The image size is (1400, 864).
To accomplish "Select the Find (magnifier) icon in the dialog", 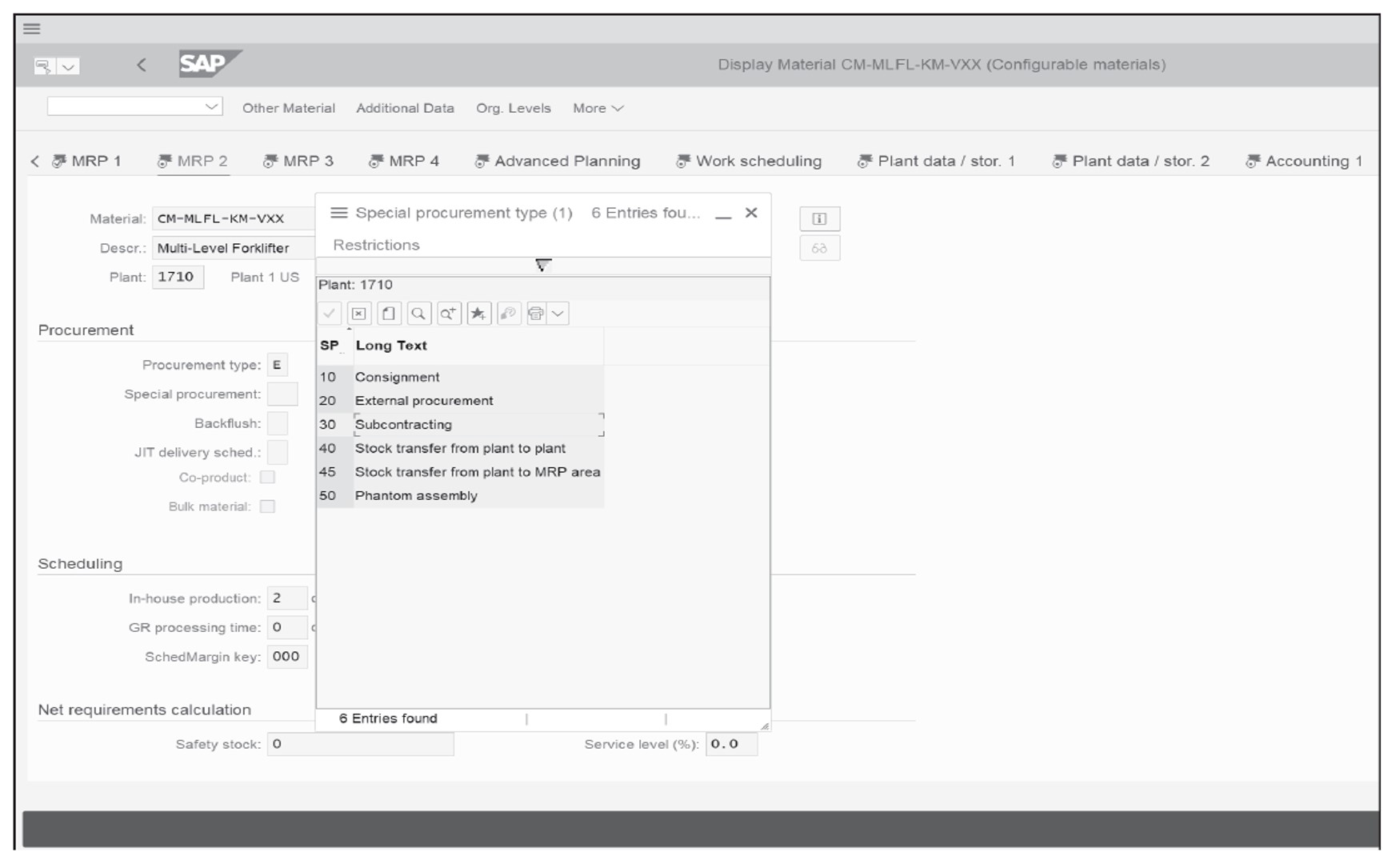I will tap(419, 313).
